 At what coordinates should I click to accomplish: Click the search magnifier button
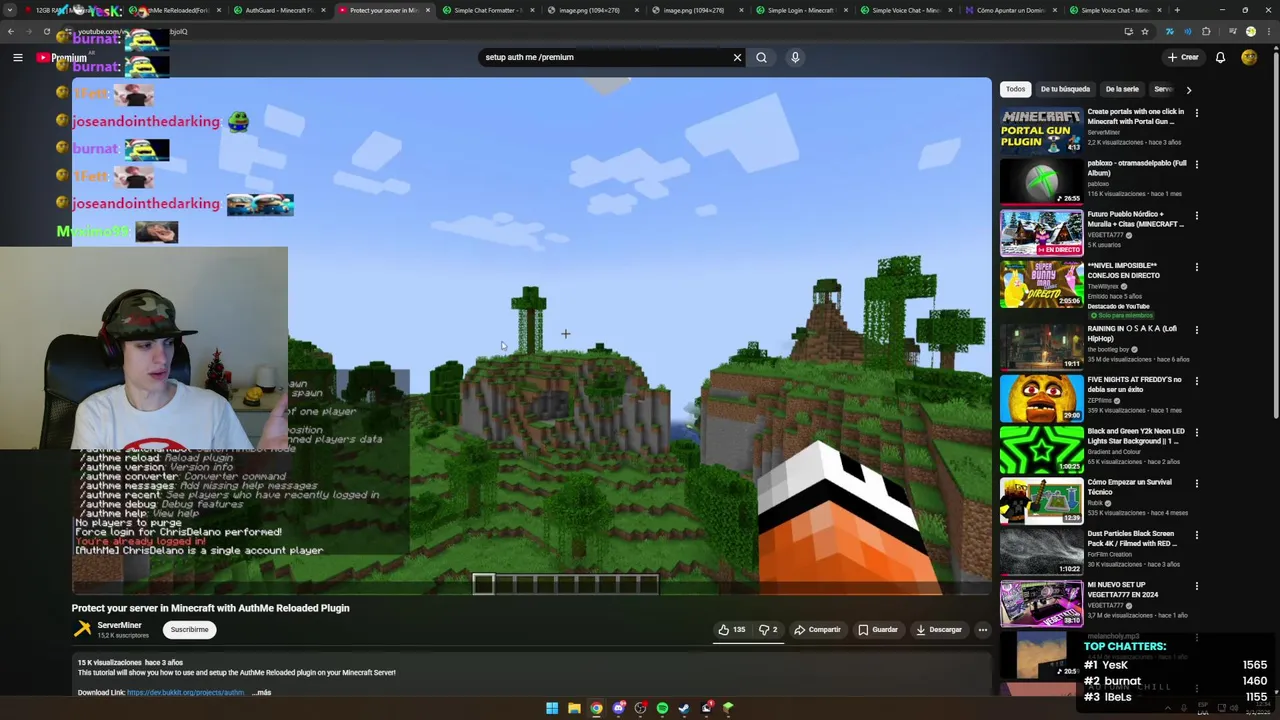pyautogui.click(x=761, y=57)
